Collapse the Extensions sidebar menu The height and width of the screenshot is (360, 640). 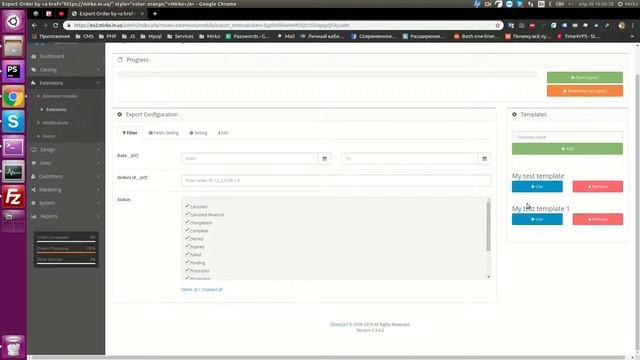click(66, 83)
